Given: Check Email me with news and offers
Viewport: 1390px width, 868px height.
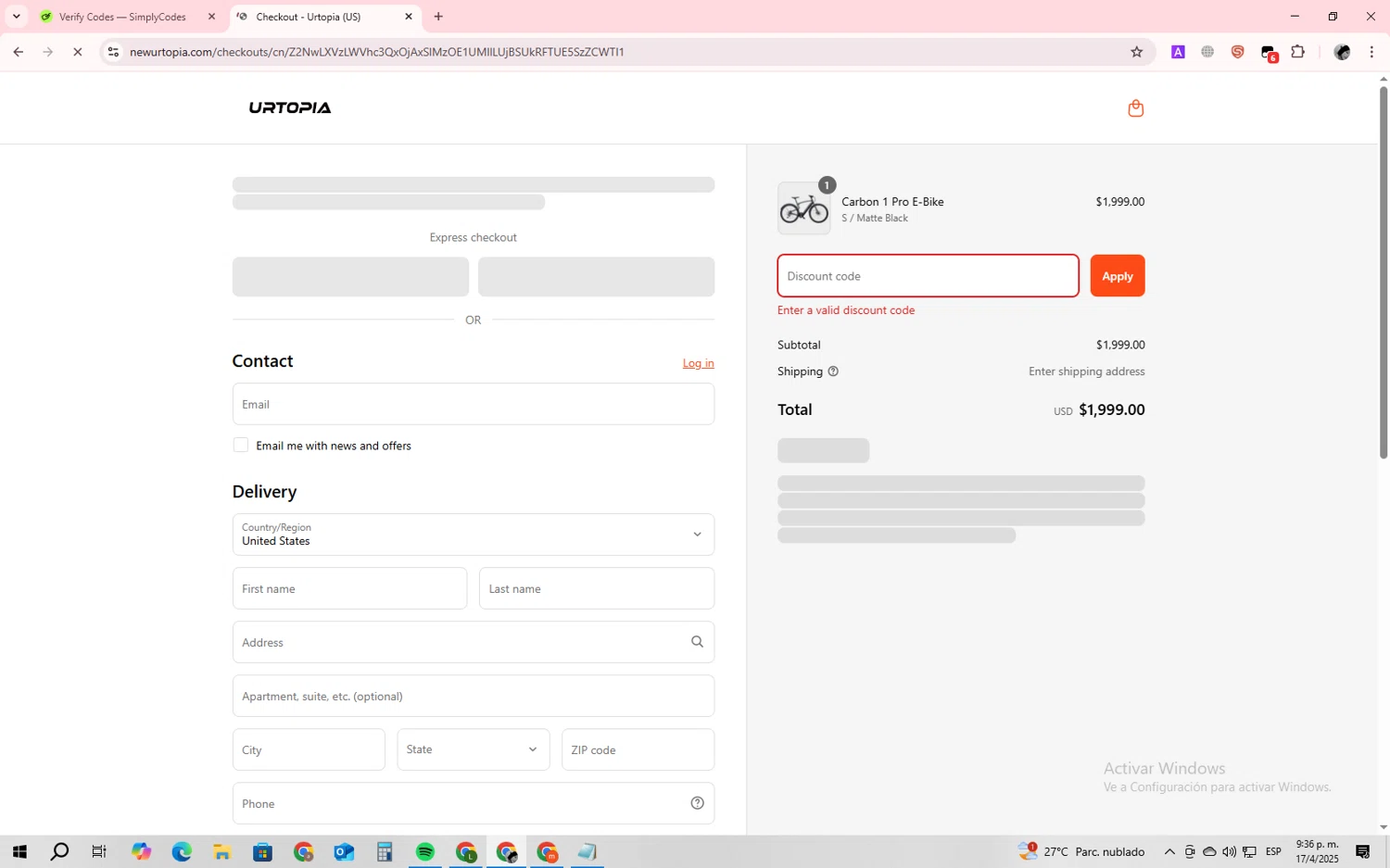Looking at the screenshot, I should (241, 446).
